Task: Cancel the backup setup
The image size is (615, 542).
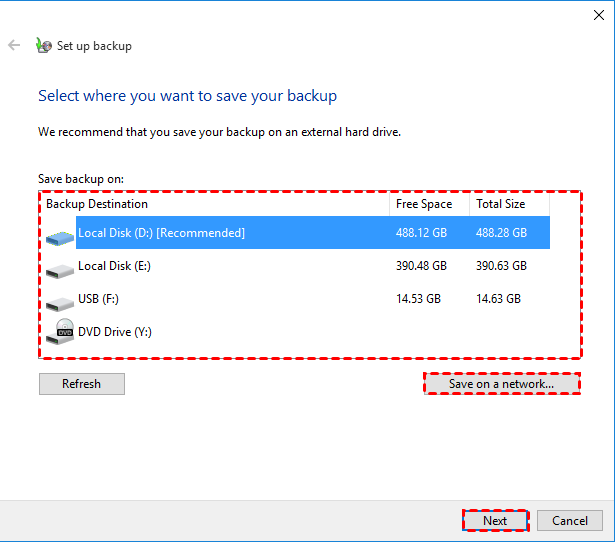Action: [x=570, y=520]
